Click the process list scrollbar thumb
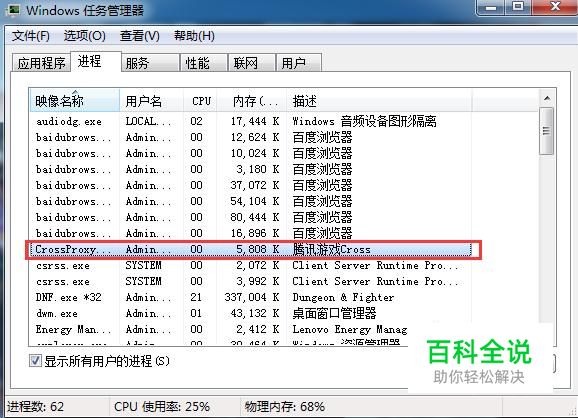The width and height of the screenshot is (578, 418). (547, 131)
